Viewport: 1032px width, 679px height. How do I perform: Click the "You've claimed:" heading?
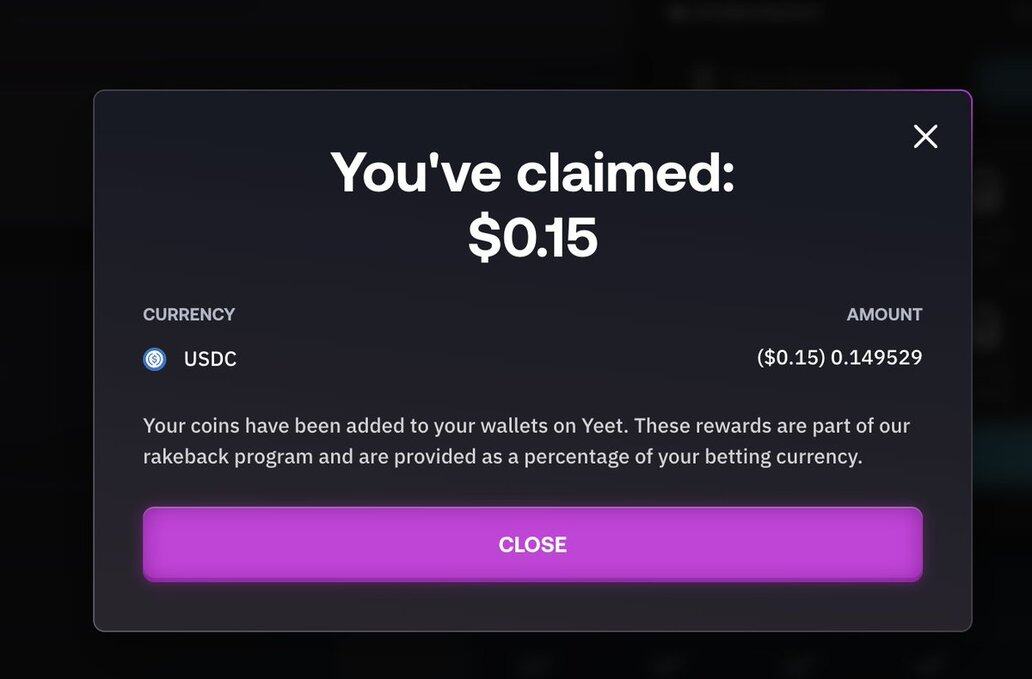(x=532, y=172)
